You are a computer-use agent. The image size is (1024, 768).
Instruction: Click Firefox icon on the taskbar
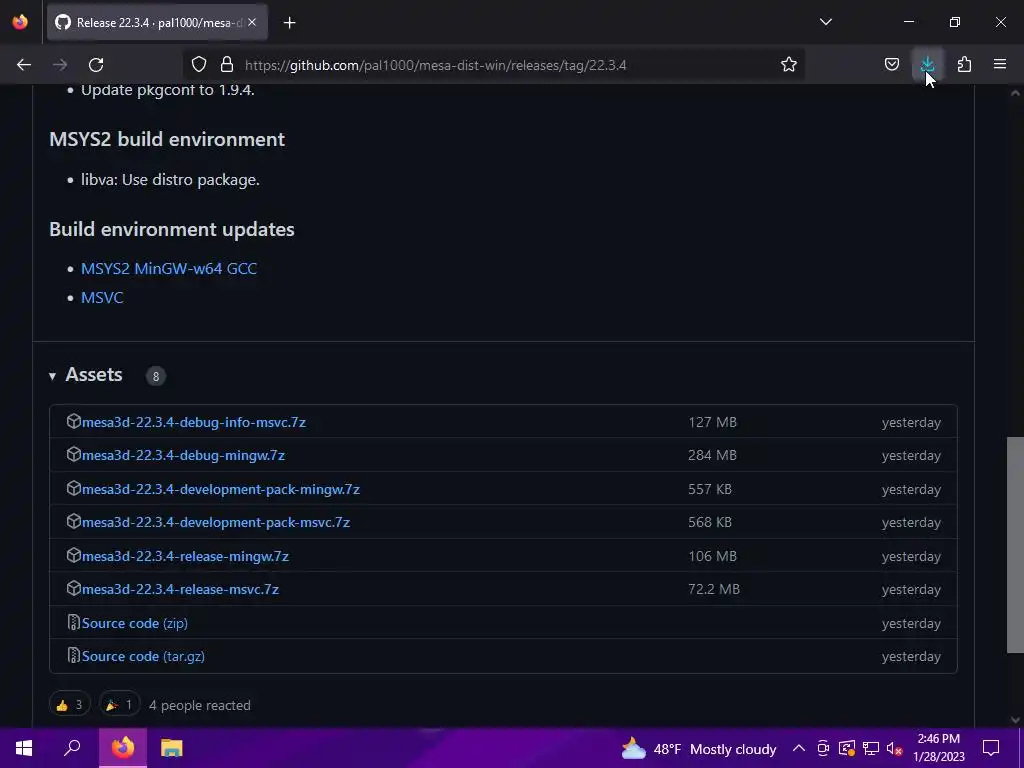coord(123,748)
